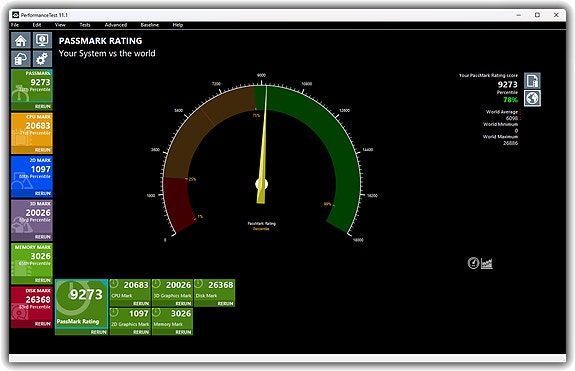Switch to gauge dial view icon
This screenshot has height=371, width=575.
click(473, 263)
